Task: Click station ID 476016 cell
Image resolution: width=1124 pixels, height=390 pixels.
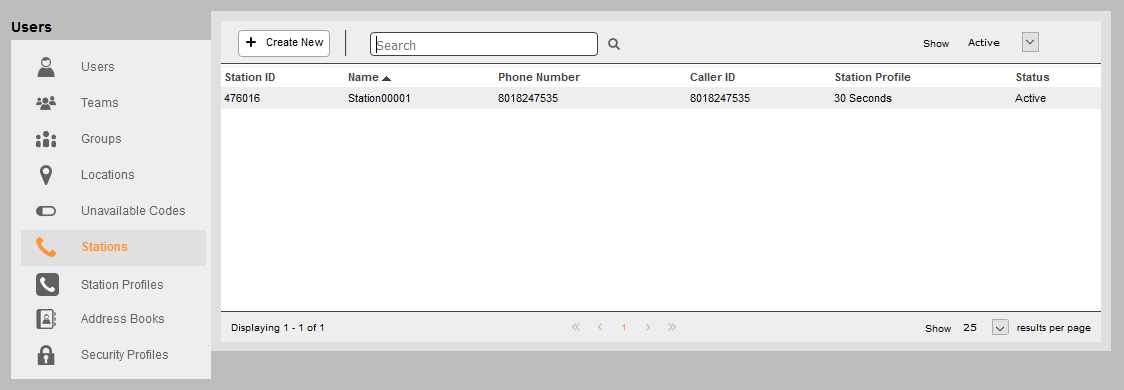Action: pos(242,98)
